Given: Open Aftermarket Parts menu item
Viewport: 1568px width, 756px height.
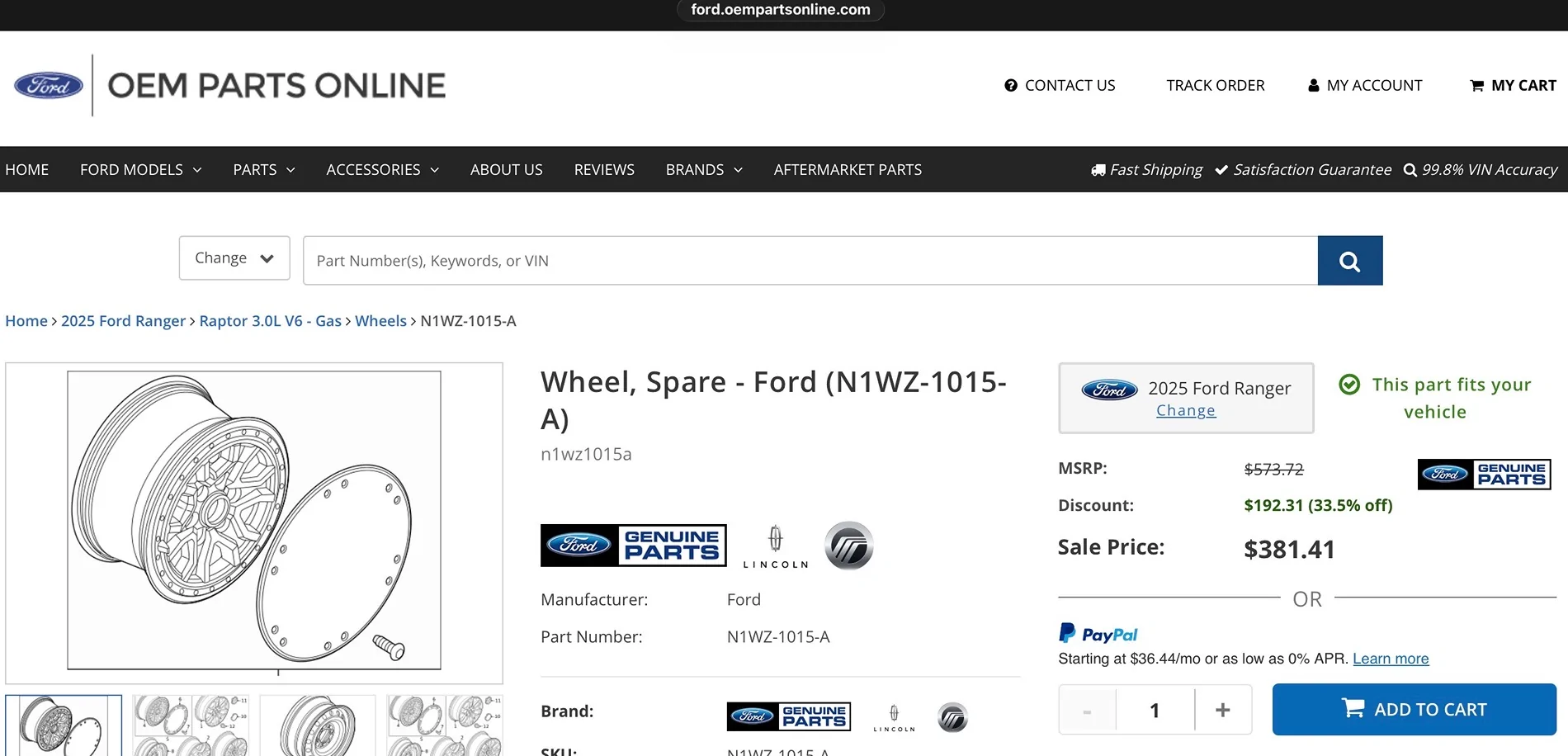Looking at the screenshot, I should pos(848,169).
